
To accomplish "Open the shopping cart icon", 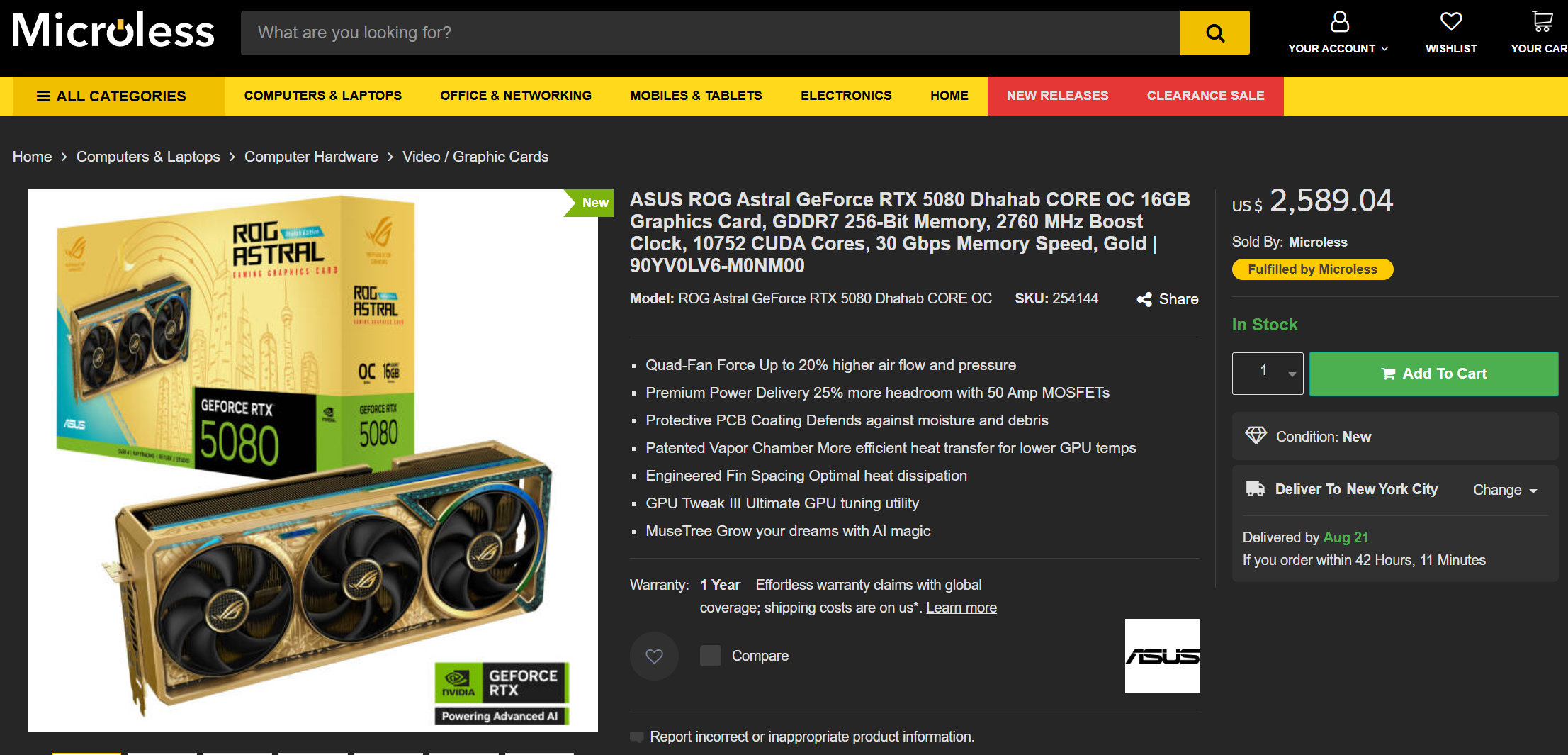I will (x=1542, y=22).
